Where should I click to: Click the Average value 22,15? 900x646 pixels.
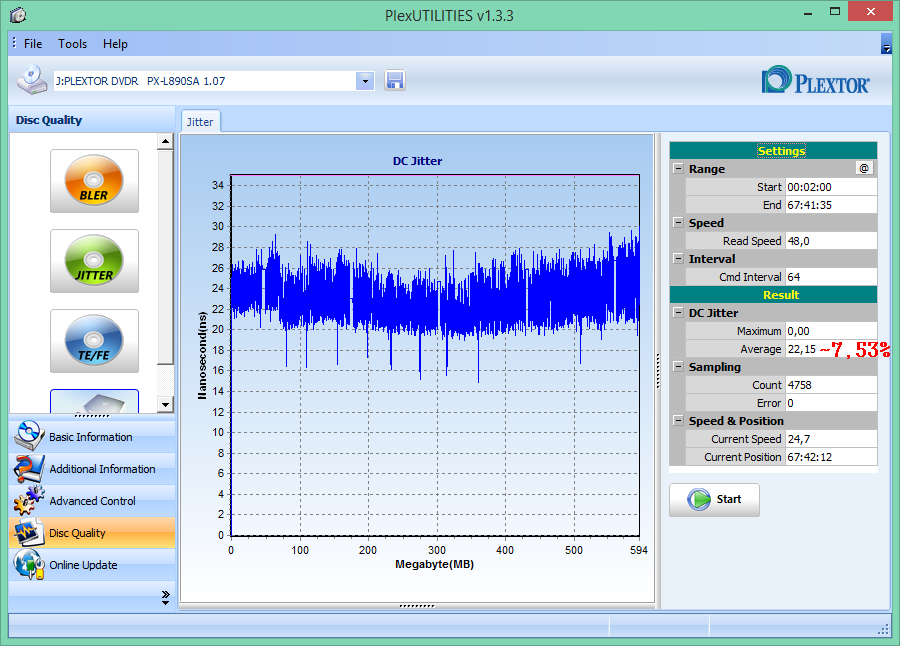click(x=831, y=349)
